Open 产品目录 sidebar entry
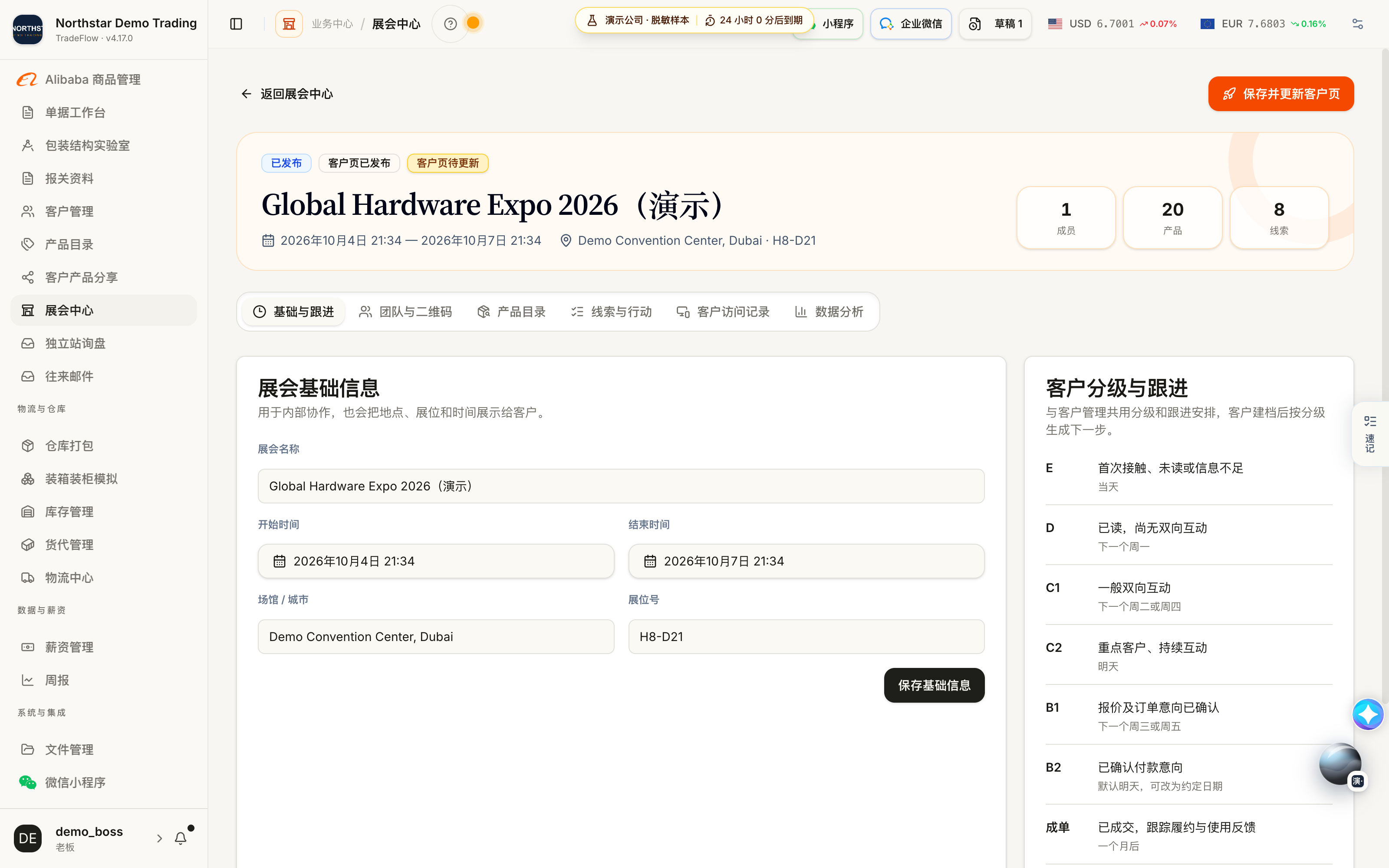Viewport: 1389px width, 868px height. point(104,244)
